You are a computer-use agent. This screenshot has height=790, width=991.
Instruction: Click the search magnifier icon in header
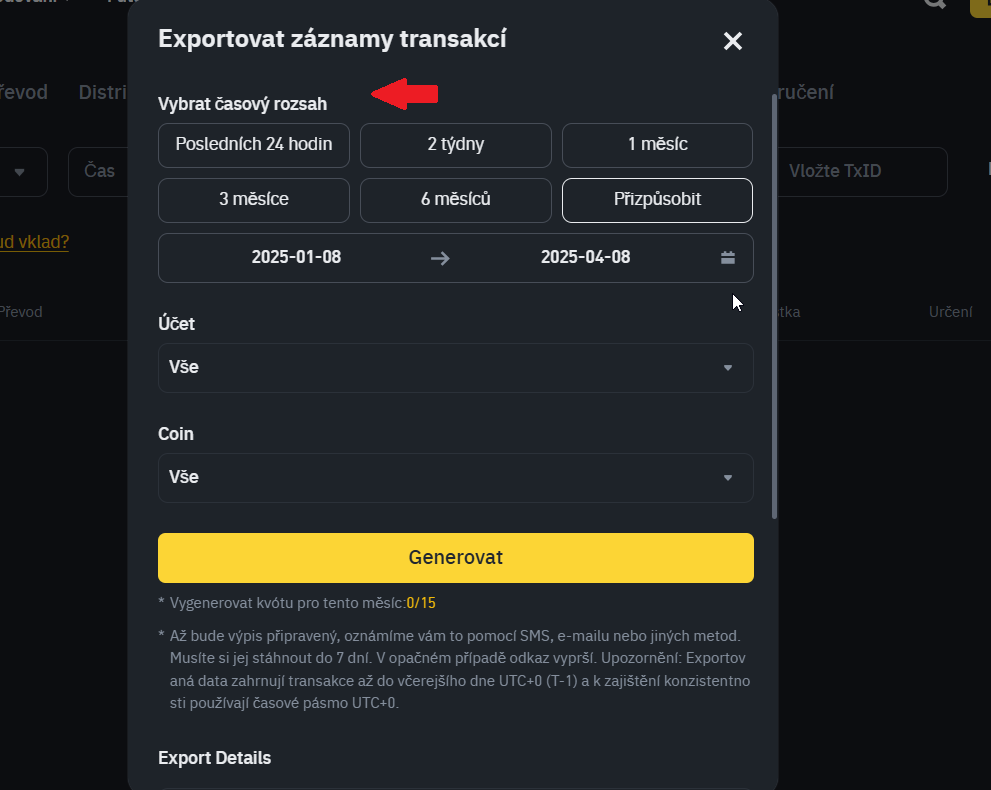(934, 3)
